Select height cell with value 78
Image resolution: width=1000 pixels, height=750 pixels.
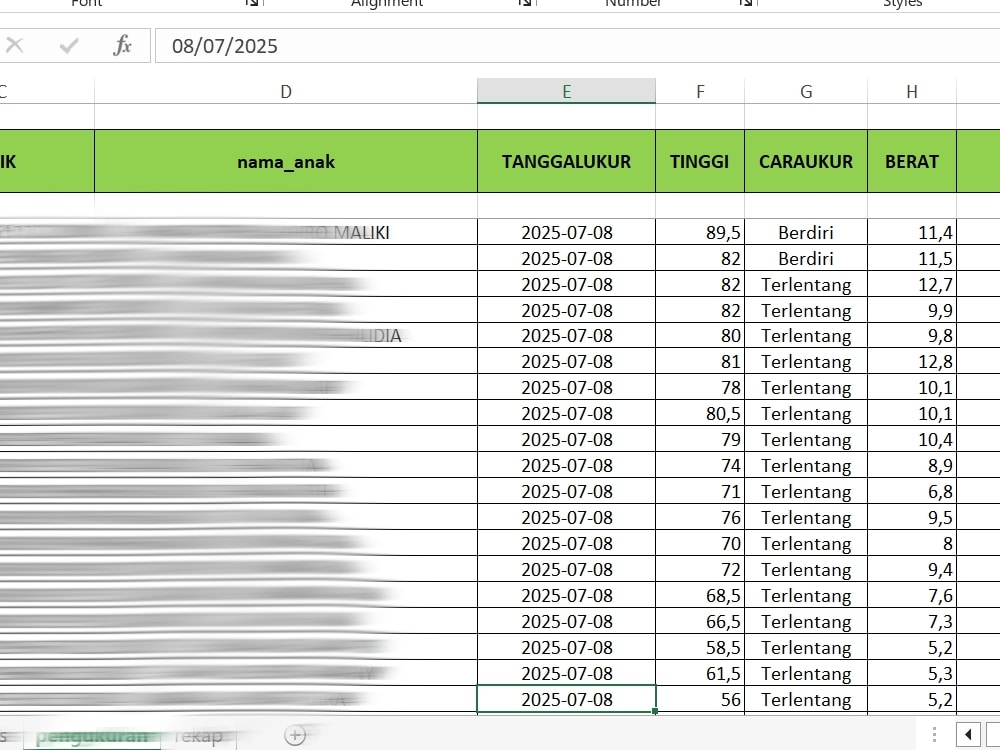tap(700, 387)
